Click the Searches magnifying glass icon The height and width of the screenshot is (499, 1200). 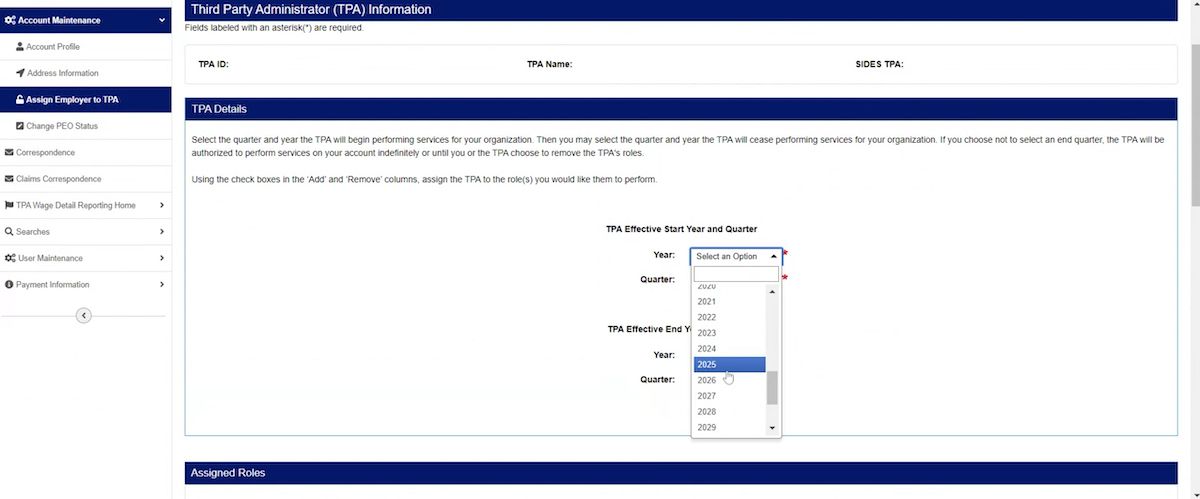click(9, 232)
